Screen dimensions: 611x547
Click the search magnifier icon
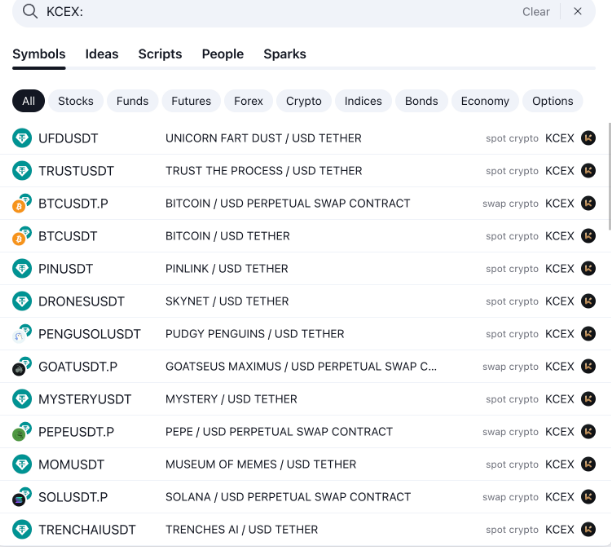point(29,11)
